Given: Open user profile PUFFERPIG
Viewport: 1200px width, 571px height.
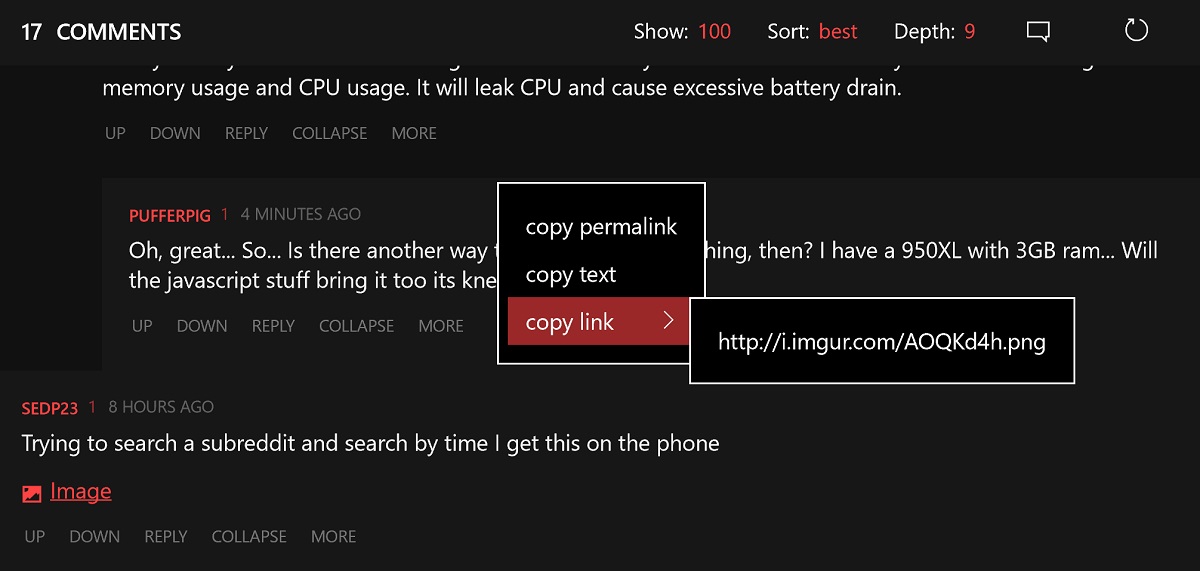Looking at the screenshot, I should coord(170,215).
